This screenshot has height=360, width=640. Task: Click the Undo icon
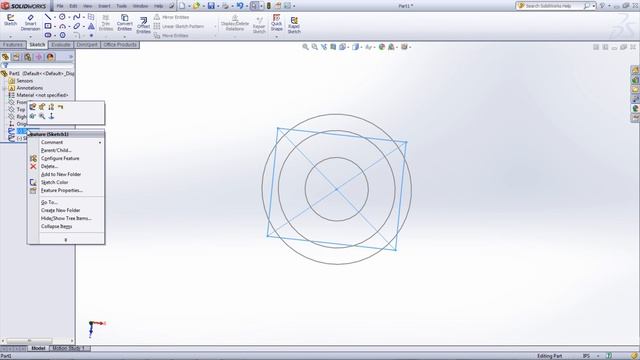(x=240, y=6)
